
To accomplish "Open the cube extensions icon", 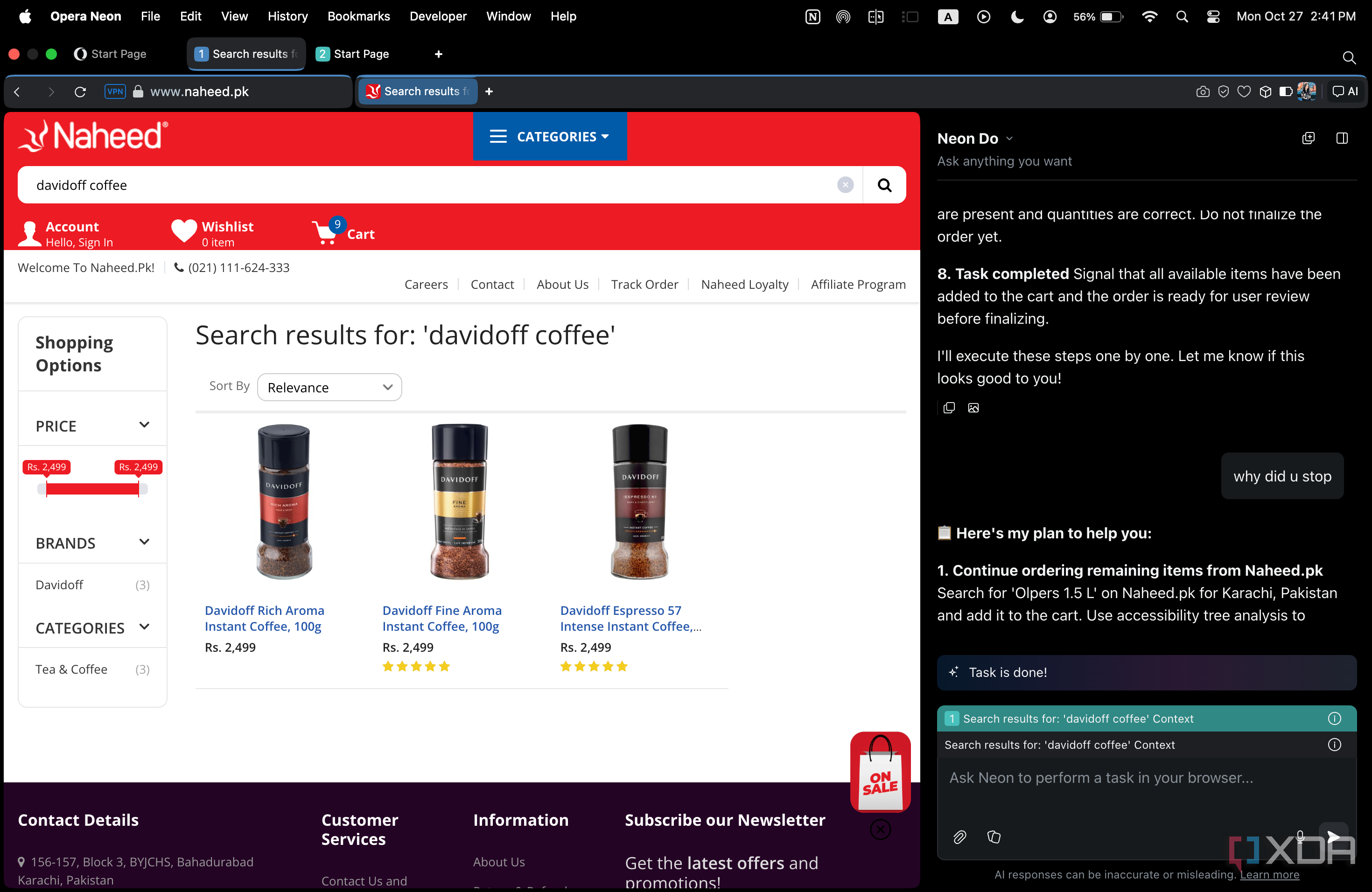I will tap(1265, 91).
